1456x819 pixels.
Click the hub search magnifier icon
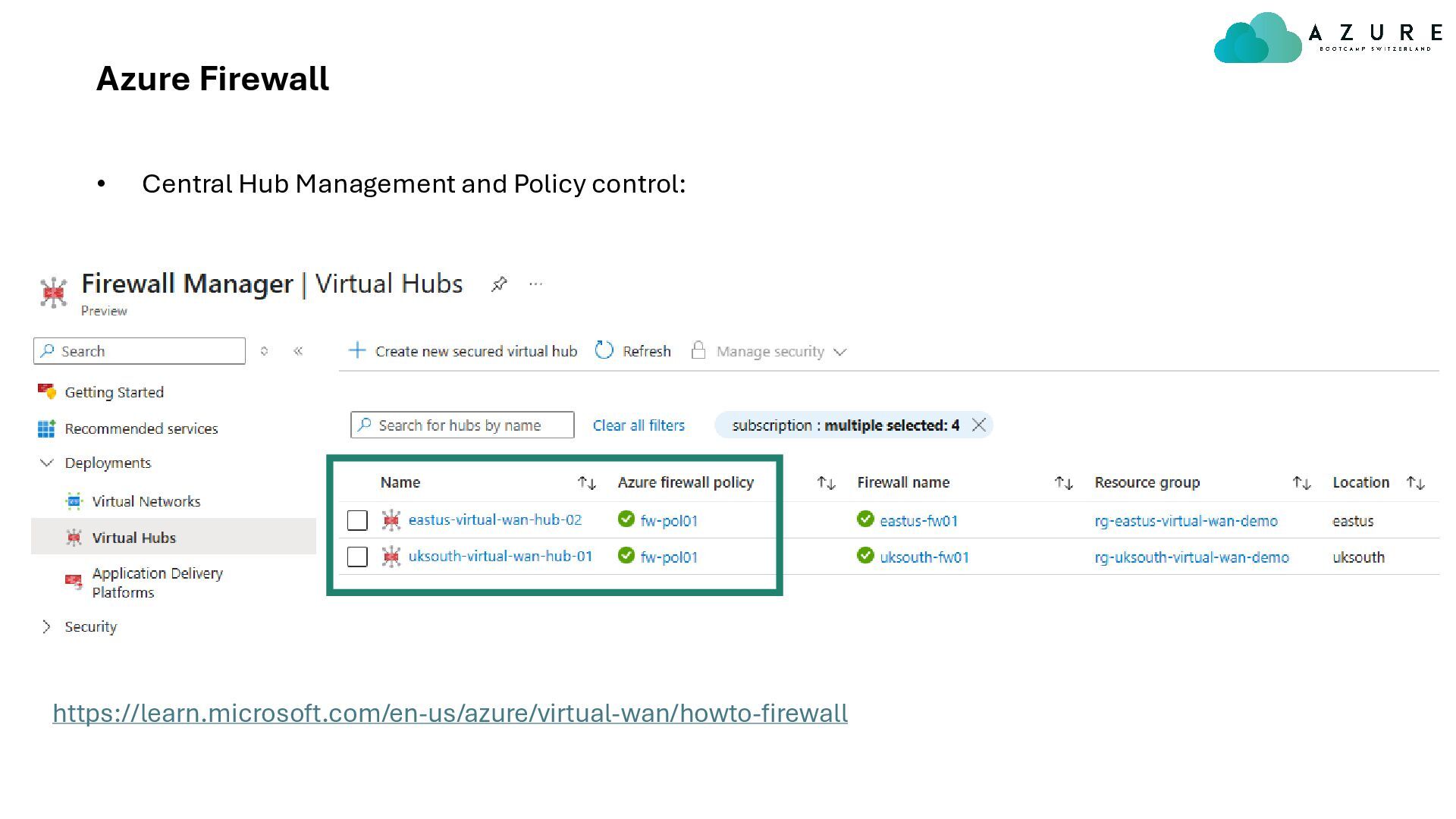tap(365, 425)
